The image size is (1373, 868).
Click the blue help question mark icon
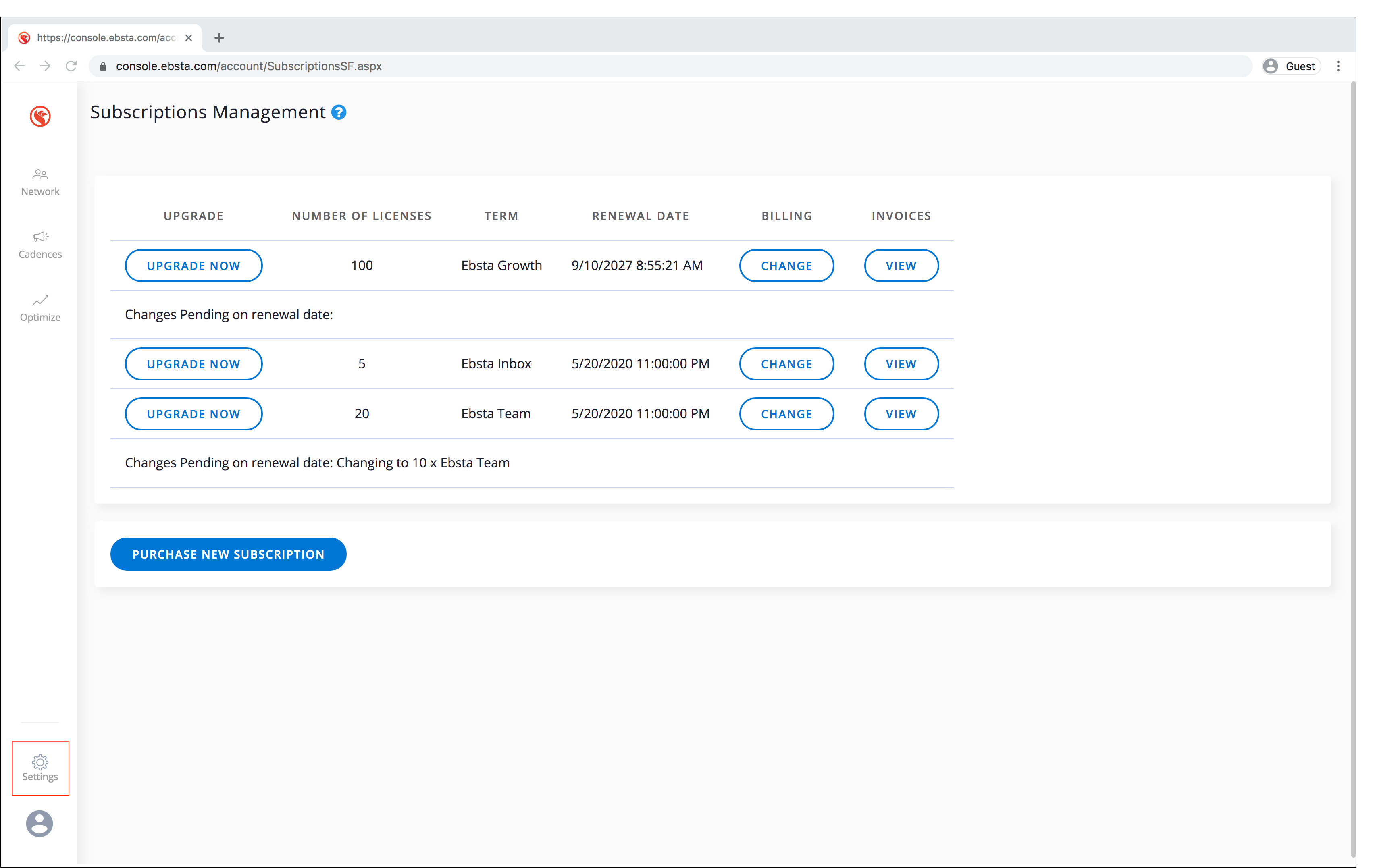(339, 112)
